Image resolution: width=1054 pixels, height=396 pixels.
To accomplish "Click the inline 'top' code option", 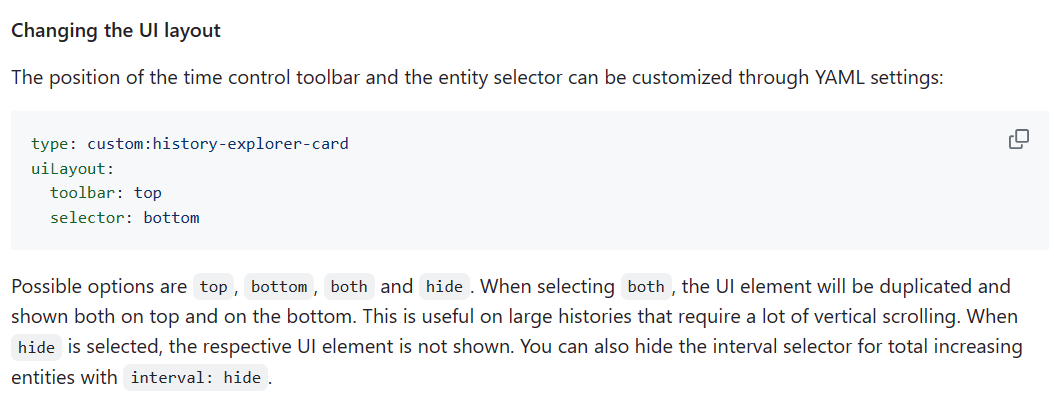I will pos(214,287).
